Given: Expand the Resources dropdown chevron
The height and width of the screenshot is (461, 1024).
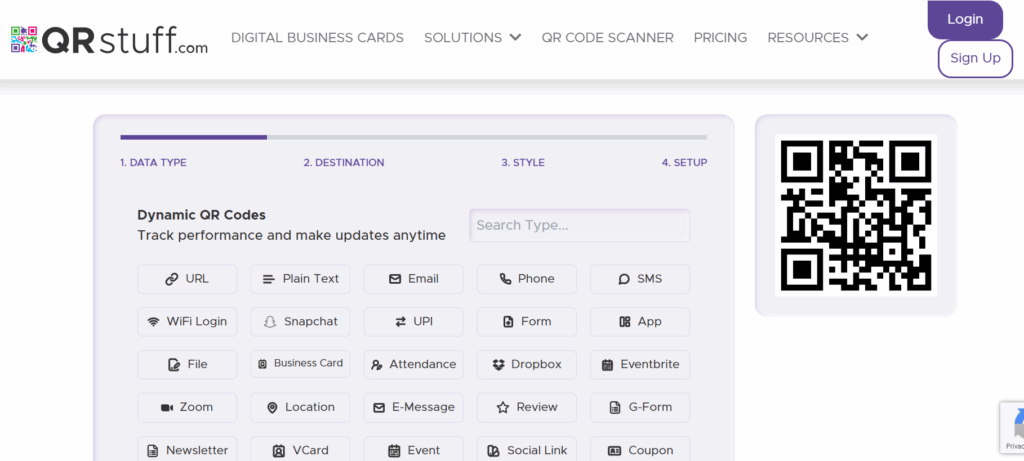Looking at the screenshot, I should 862,37.
